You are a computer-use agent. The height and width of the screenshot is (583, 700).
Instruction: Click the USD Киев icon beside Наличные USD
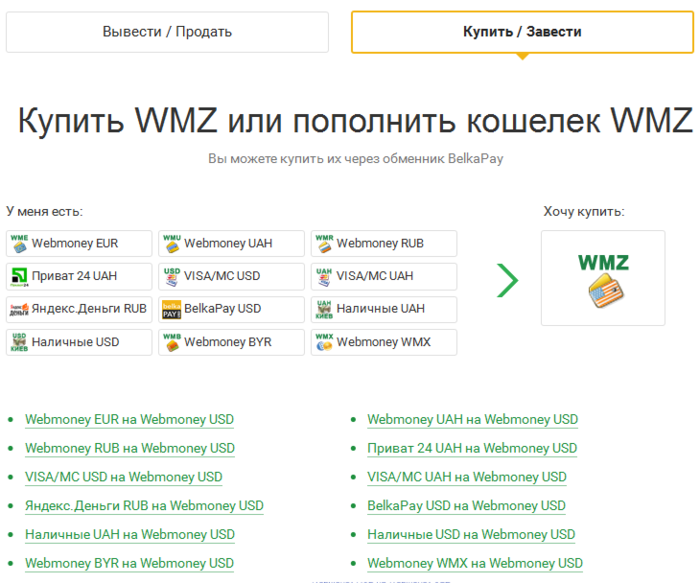coord(19,342)
